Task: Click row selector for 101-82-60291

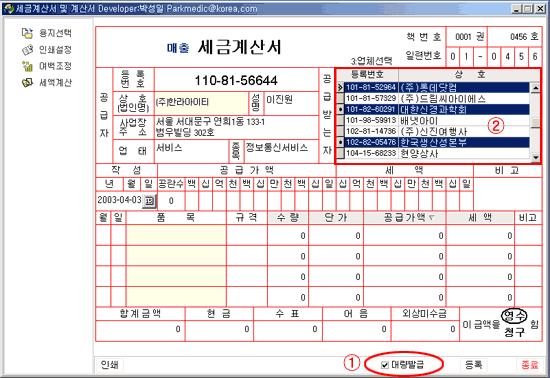Action: click(340, 109)
